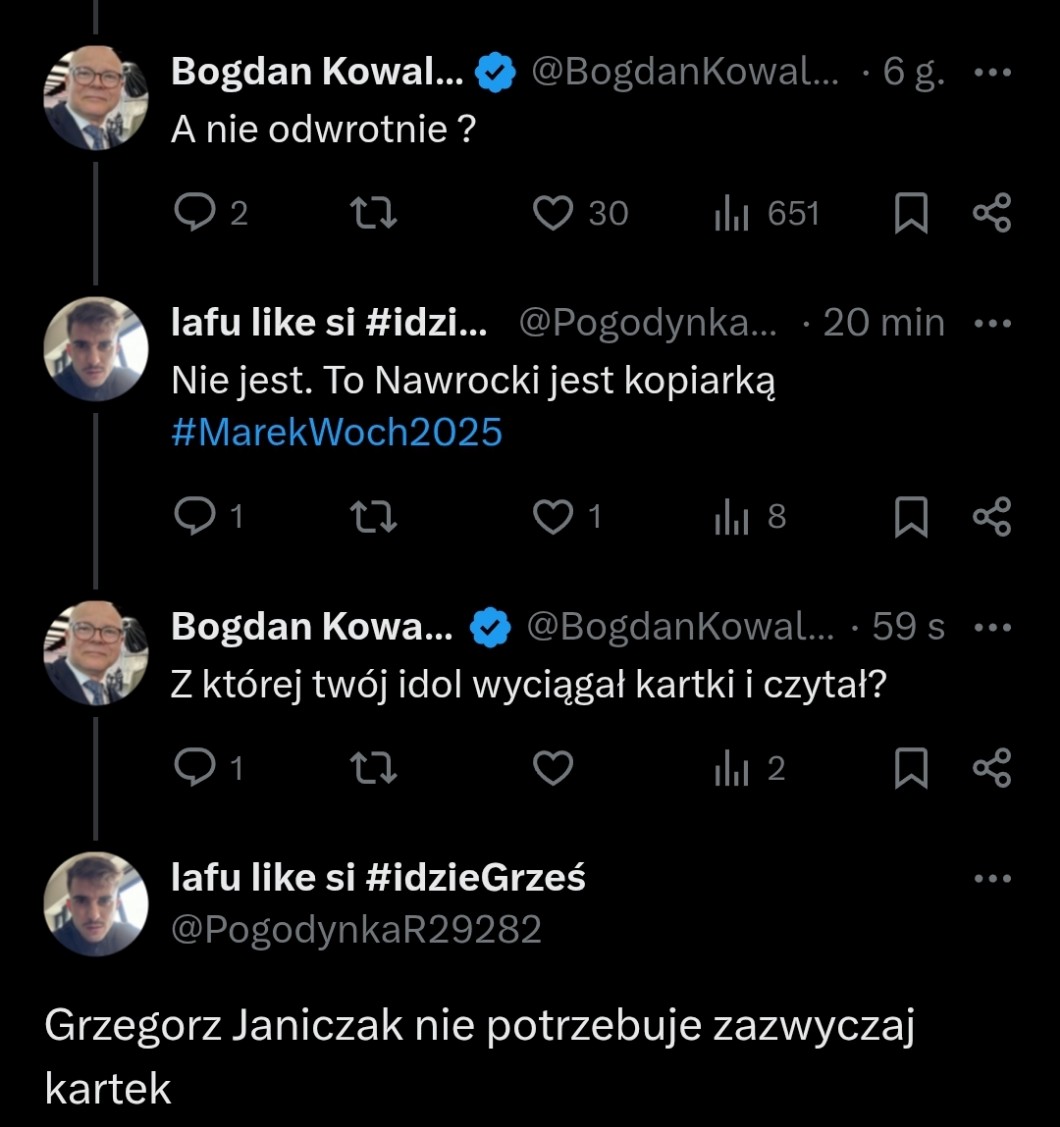Share the "Nawrocki jest kopiarką" tweet
This screenshot has height=1127, width=1060.
tap(992, 516)
